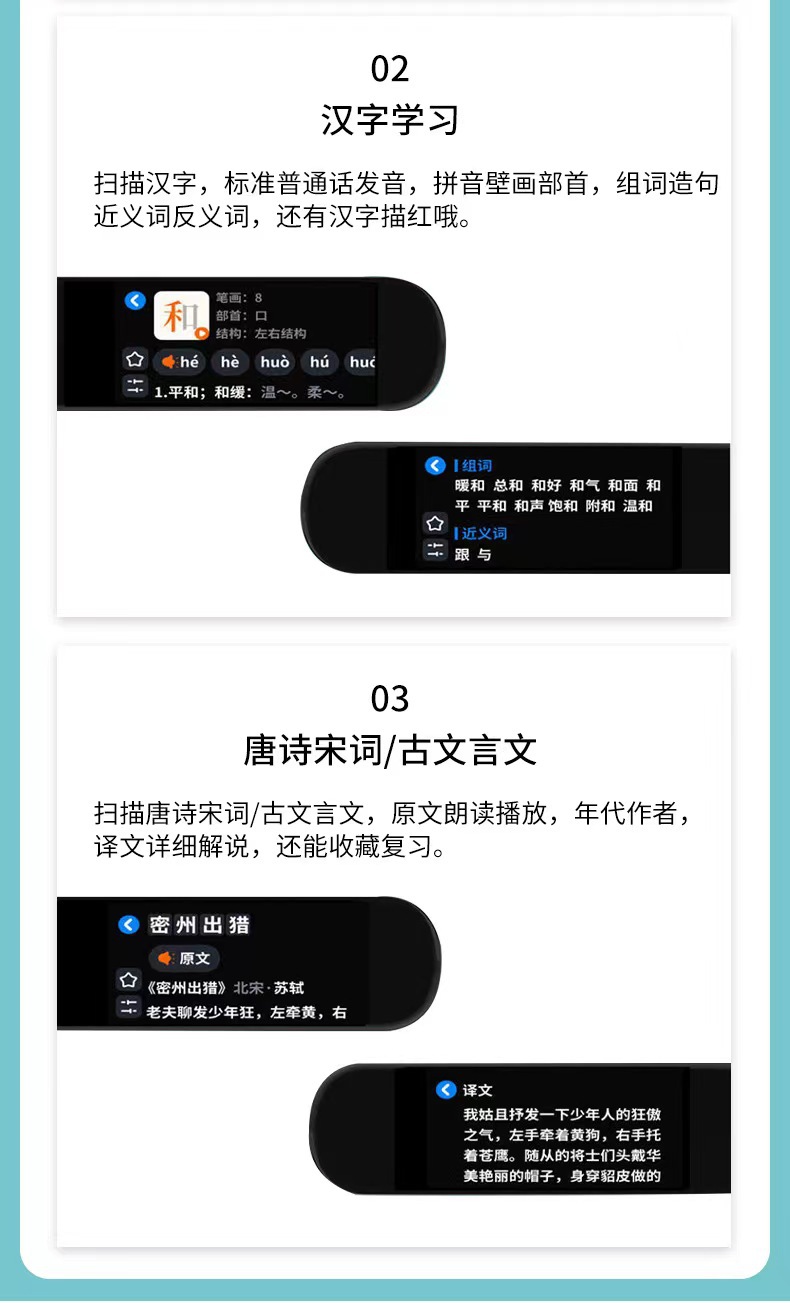The height and width of the screenshot is (1303, 790).
Task: Choose the hú pinyin reading
Action: (x=320, y=362)
